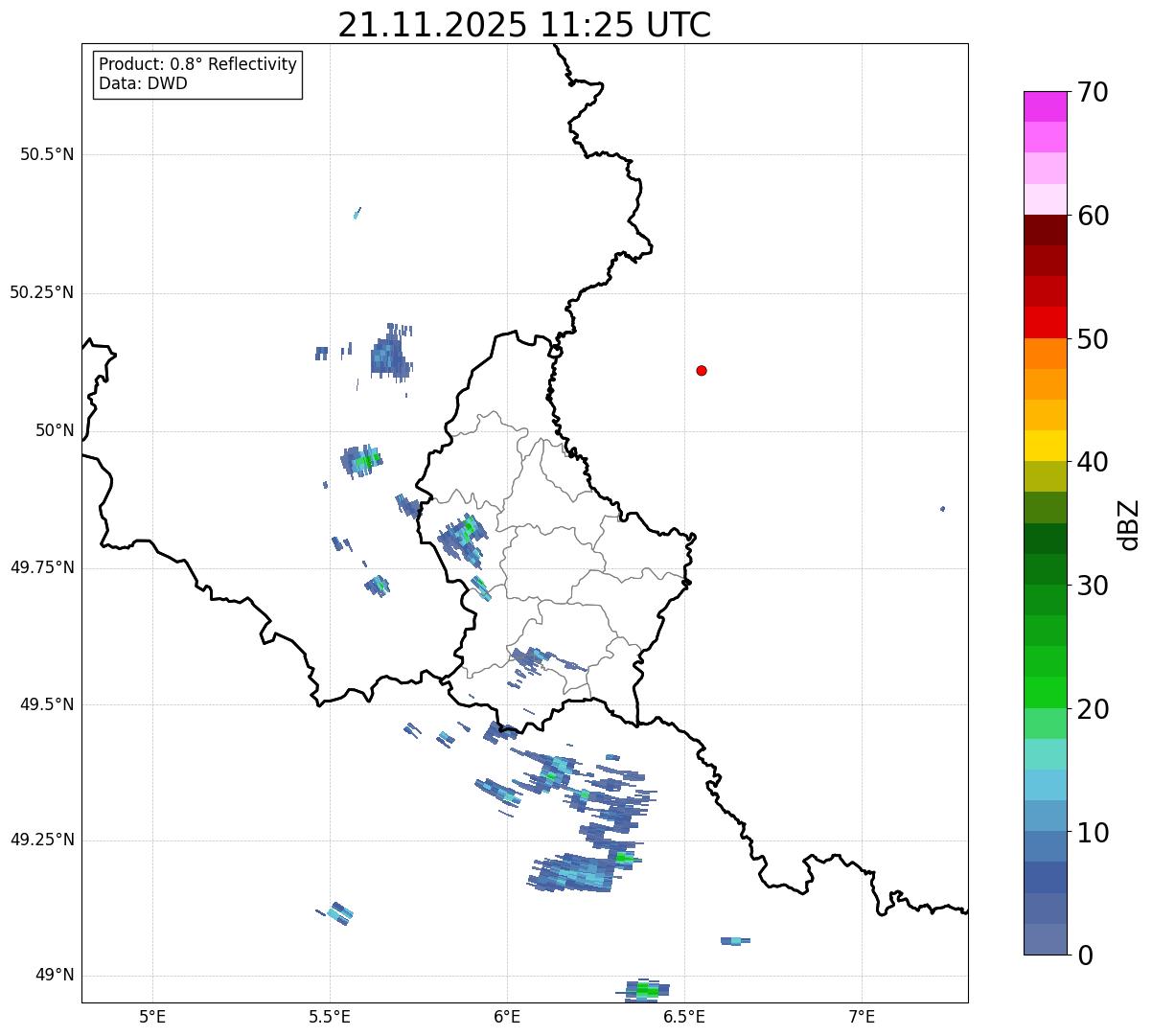Click the "Product: 0.8° Reflectivity" label

[x=198, y=64]
